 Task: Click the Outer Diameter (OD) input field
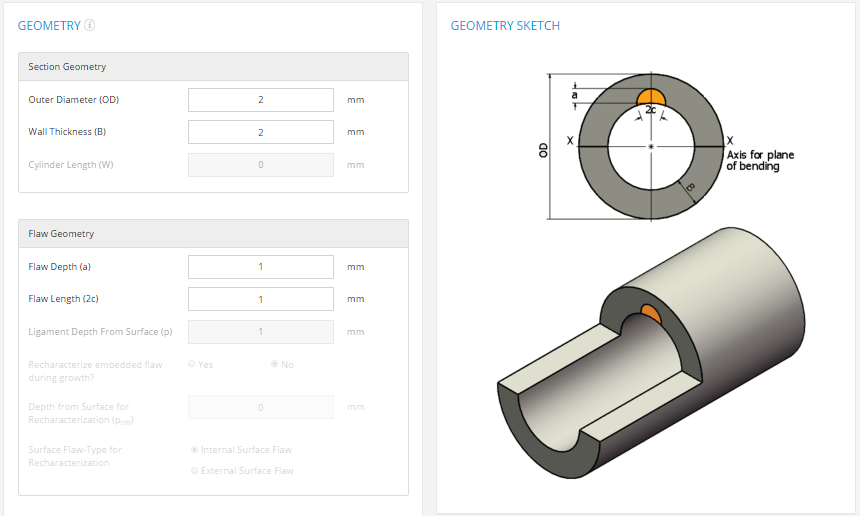tap(261, 100)
